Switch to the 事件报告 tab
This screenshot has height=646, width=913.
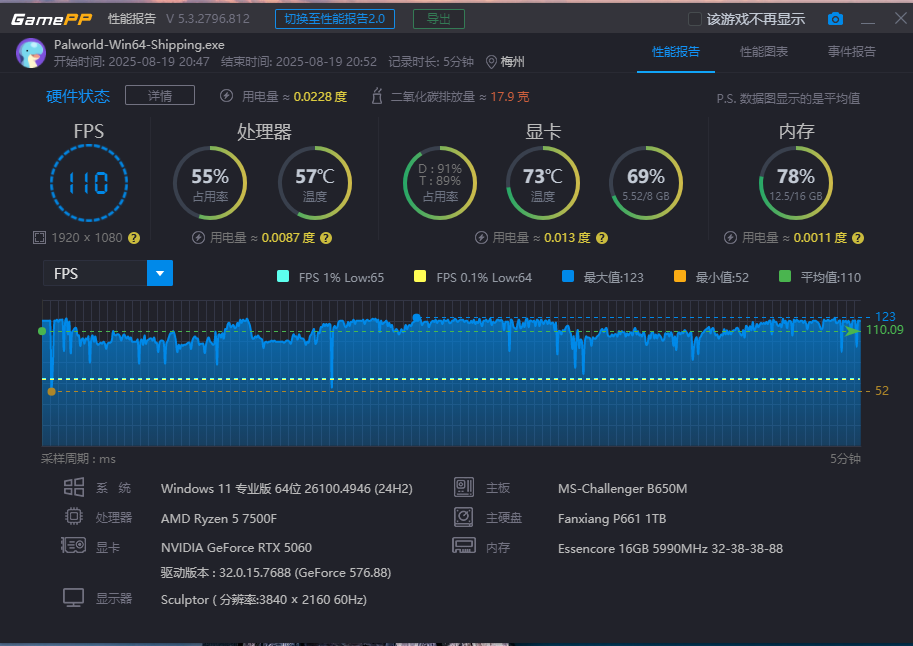852,52
